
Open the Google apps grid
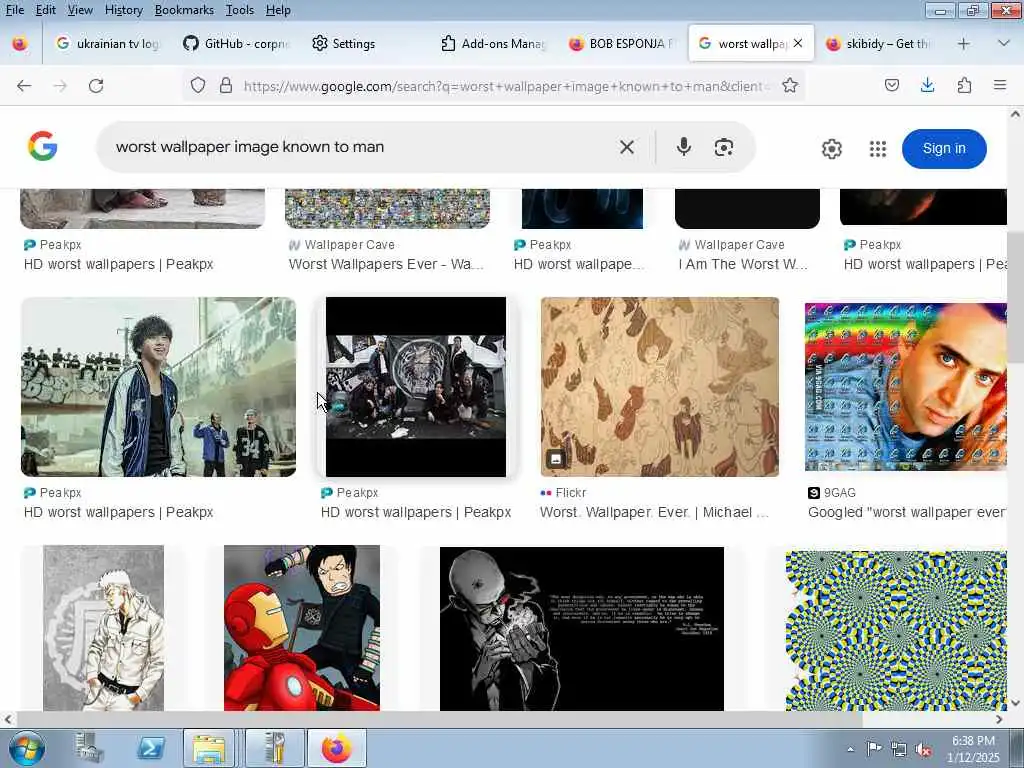(x=878, y=149)
